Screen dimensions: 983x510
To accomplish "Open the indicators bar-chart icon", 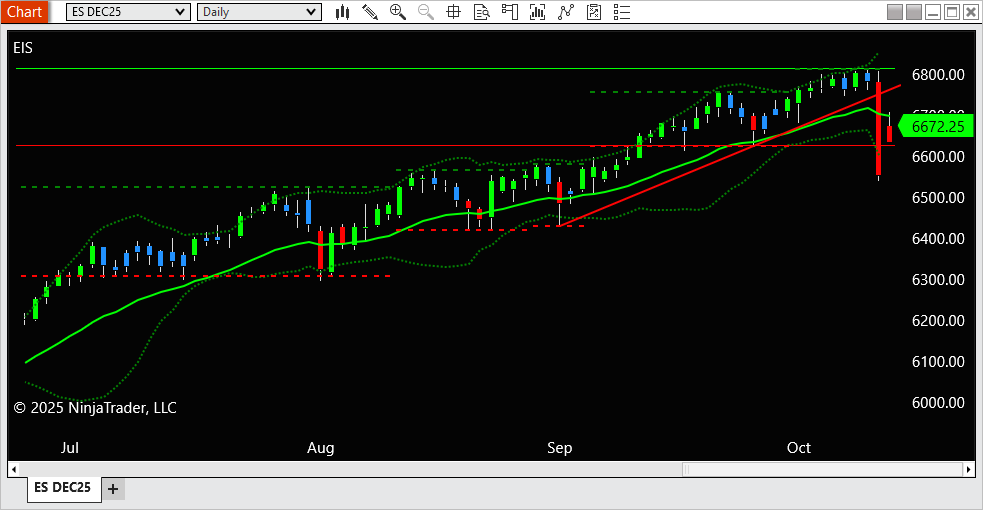I will pos(537,12).
